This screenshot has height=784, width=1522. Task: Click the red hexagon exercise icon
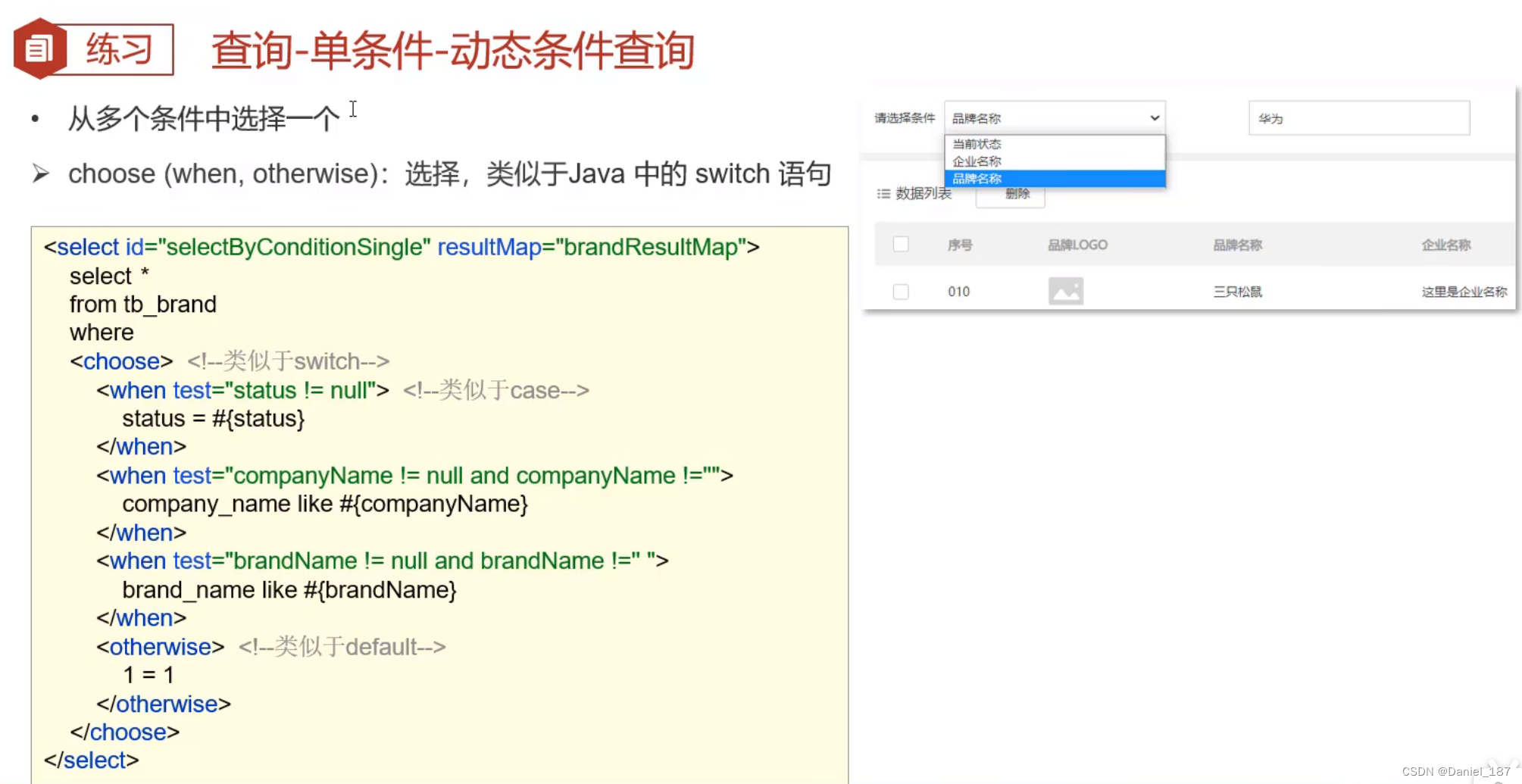click(40, 49)
